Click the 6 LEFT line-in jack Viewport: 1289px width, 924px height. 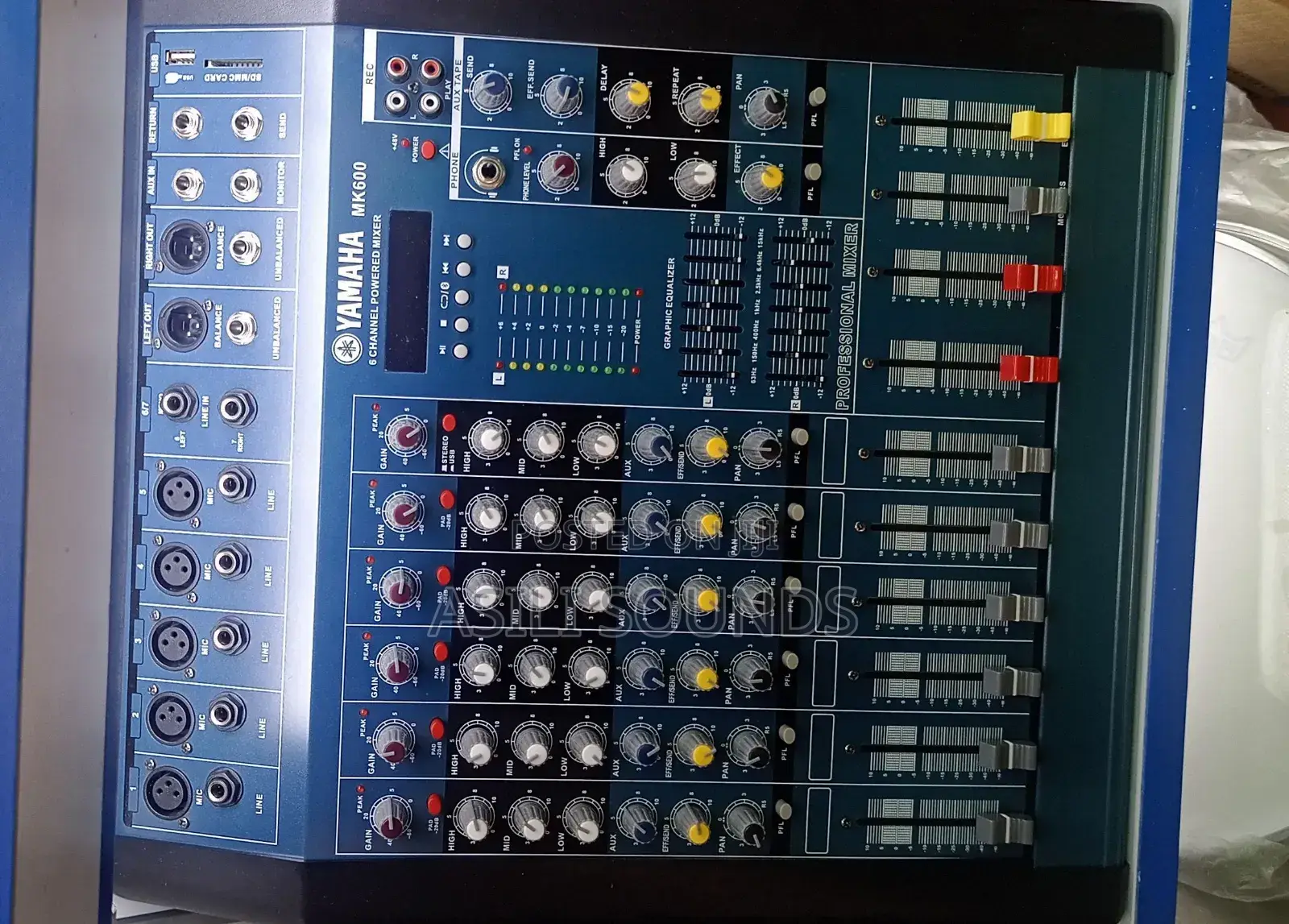(x=176, y=401)
